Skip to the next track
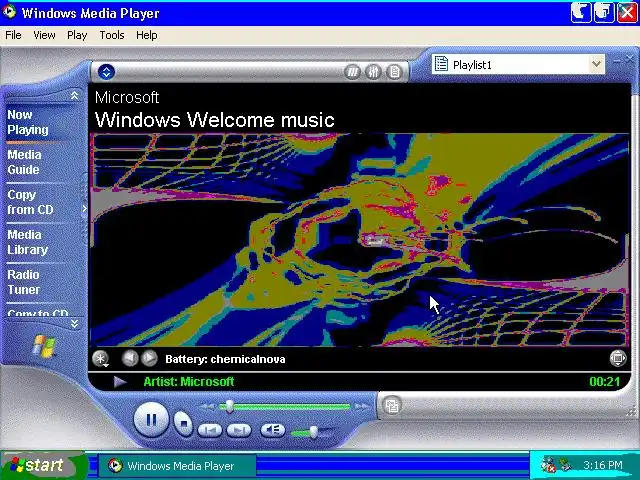The width and height of the screenshot is (640, 480). [238, 430]
